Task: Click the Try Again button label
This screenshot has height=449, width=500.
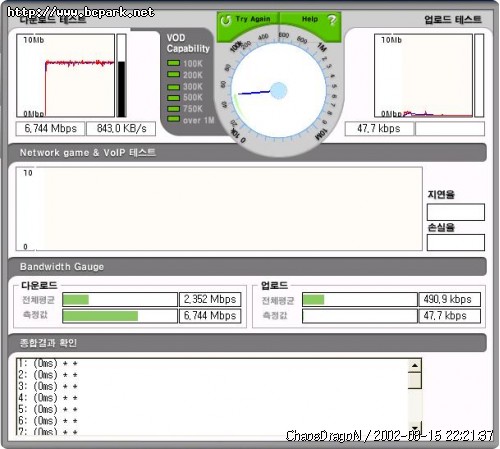Action: pos(253,19)
